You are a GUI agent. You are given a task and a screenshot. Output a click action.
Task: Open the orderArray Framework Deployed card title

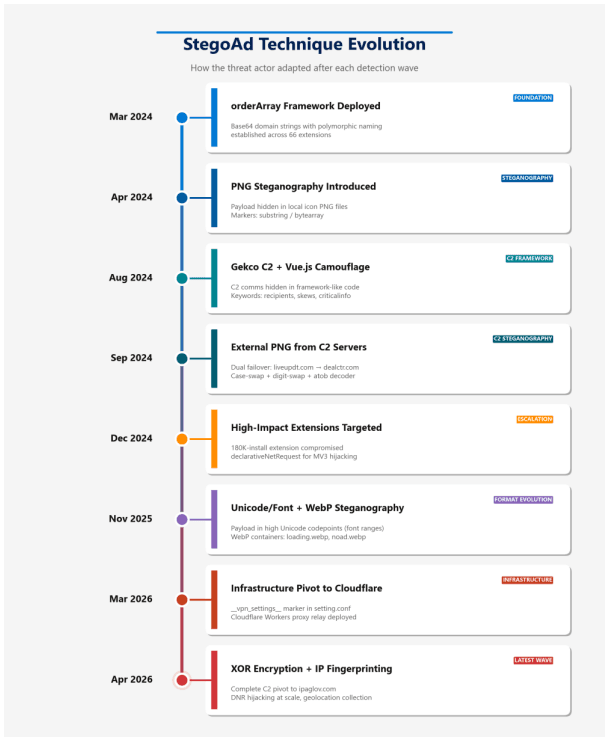pyautogui.click(x=305, y=106)
